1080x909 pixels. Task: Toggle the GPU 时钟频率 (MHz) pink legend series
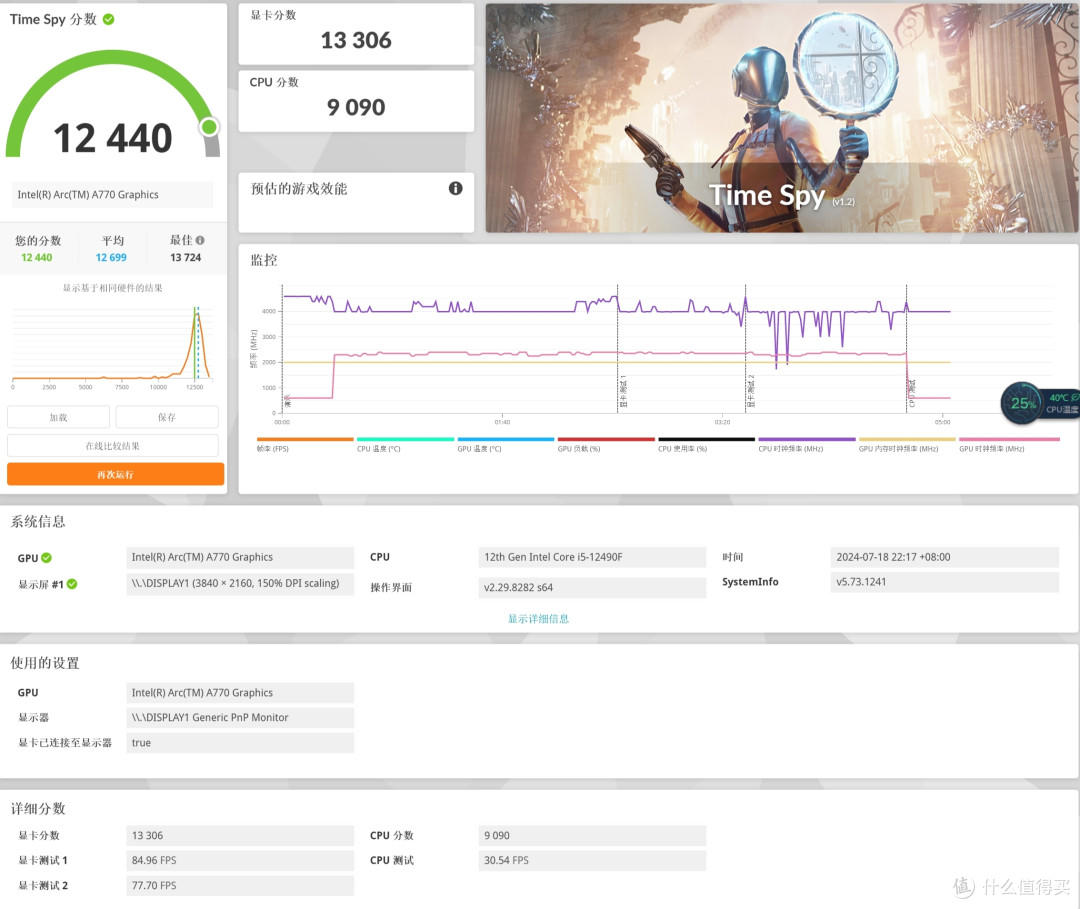[1009, 445]
